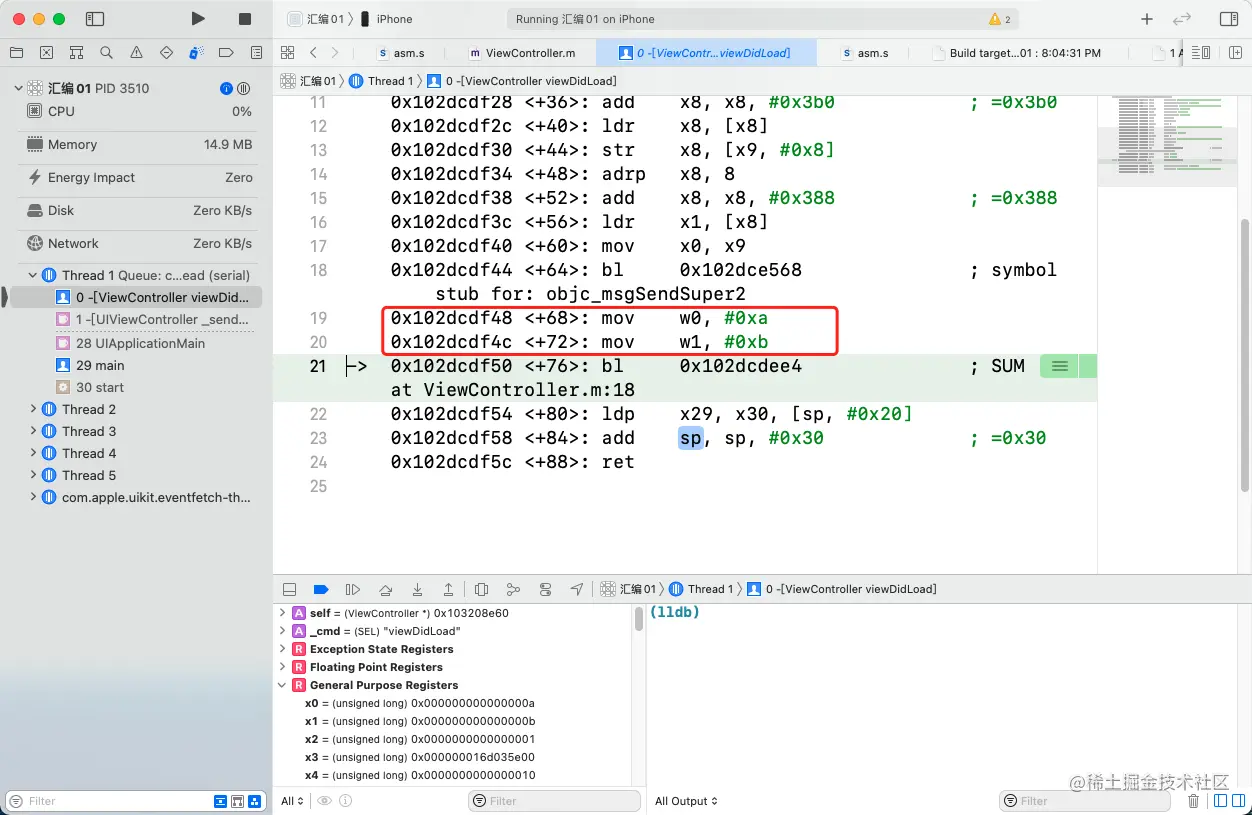Screen dimensions: 1252x815
Task: Collapse General Purpose Registers
Action: 283,685
